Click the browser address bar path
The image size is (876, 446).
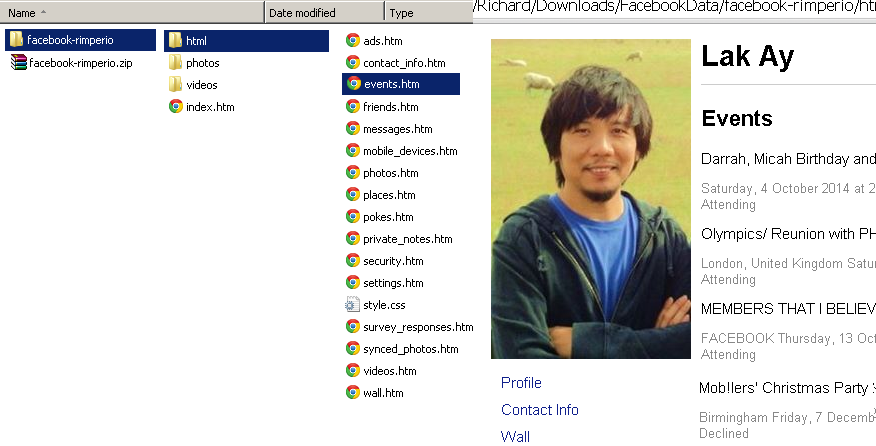point(674,7)
